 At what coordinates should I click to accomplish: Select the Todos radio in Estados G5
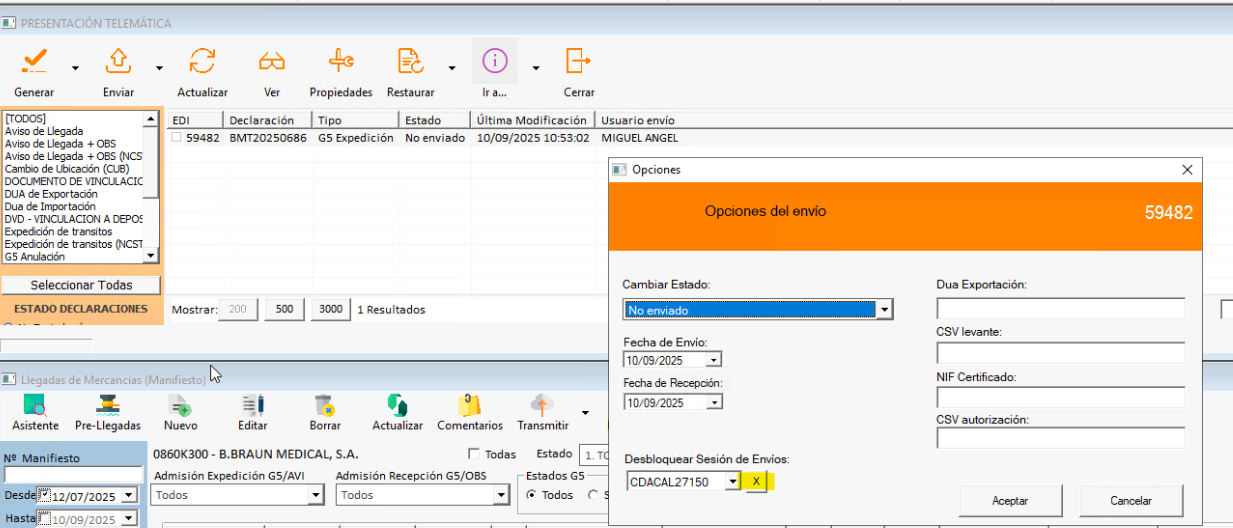coord(532,495)
